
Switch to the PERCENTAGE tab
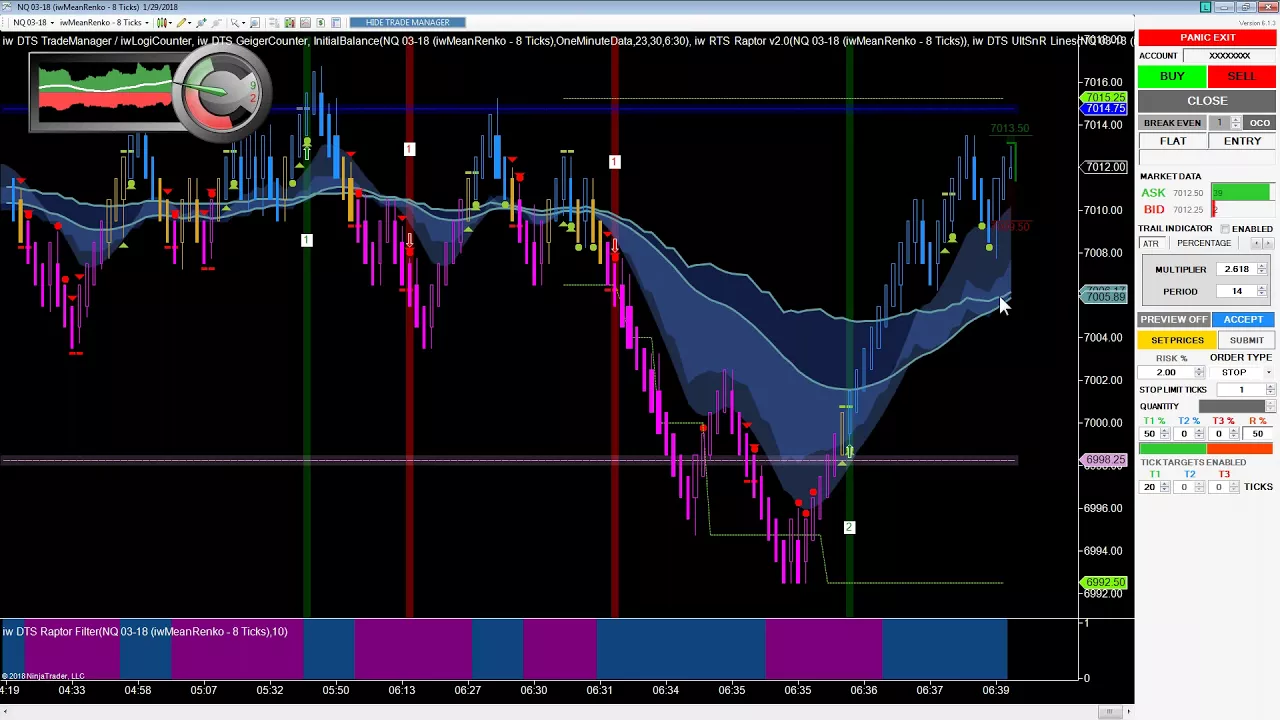pyautogui.click(x=1204, y=243)
